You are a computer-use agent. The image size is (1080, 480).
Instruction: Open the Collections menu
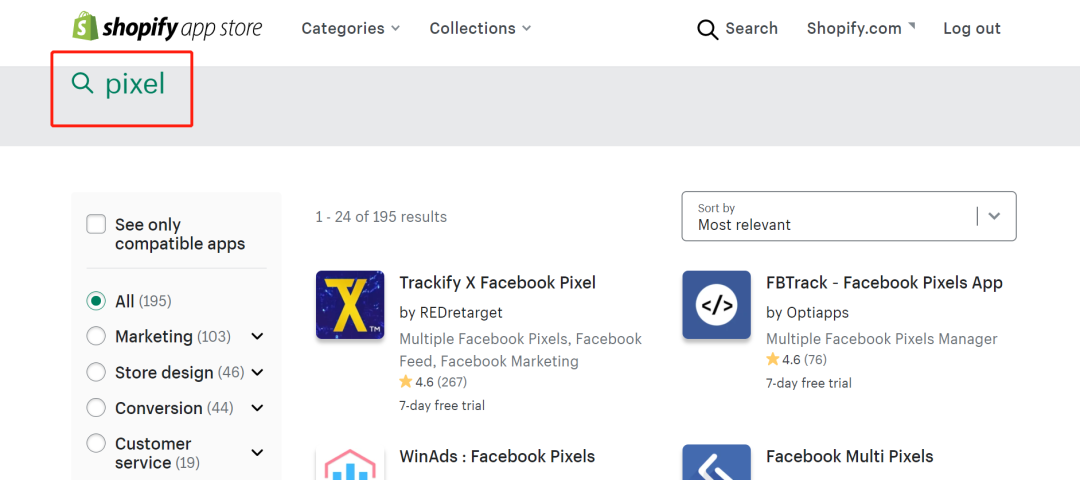tap(480, 28)
